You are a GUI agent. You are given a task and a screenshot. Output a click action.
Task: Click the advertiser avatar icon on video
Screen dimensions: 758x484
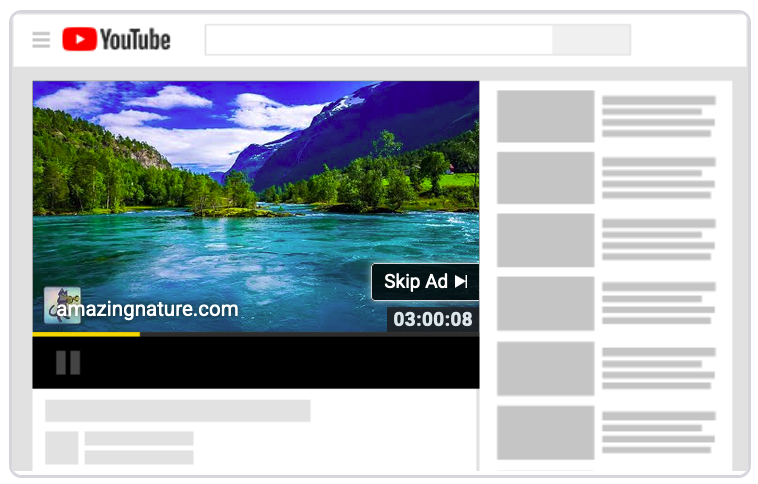point(62,305)
